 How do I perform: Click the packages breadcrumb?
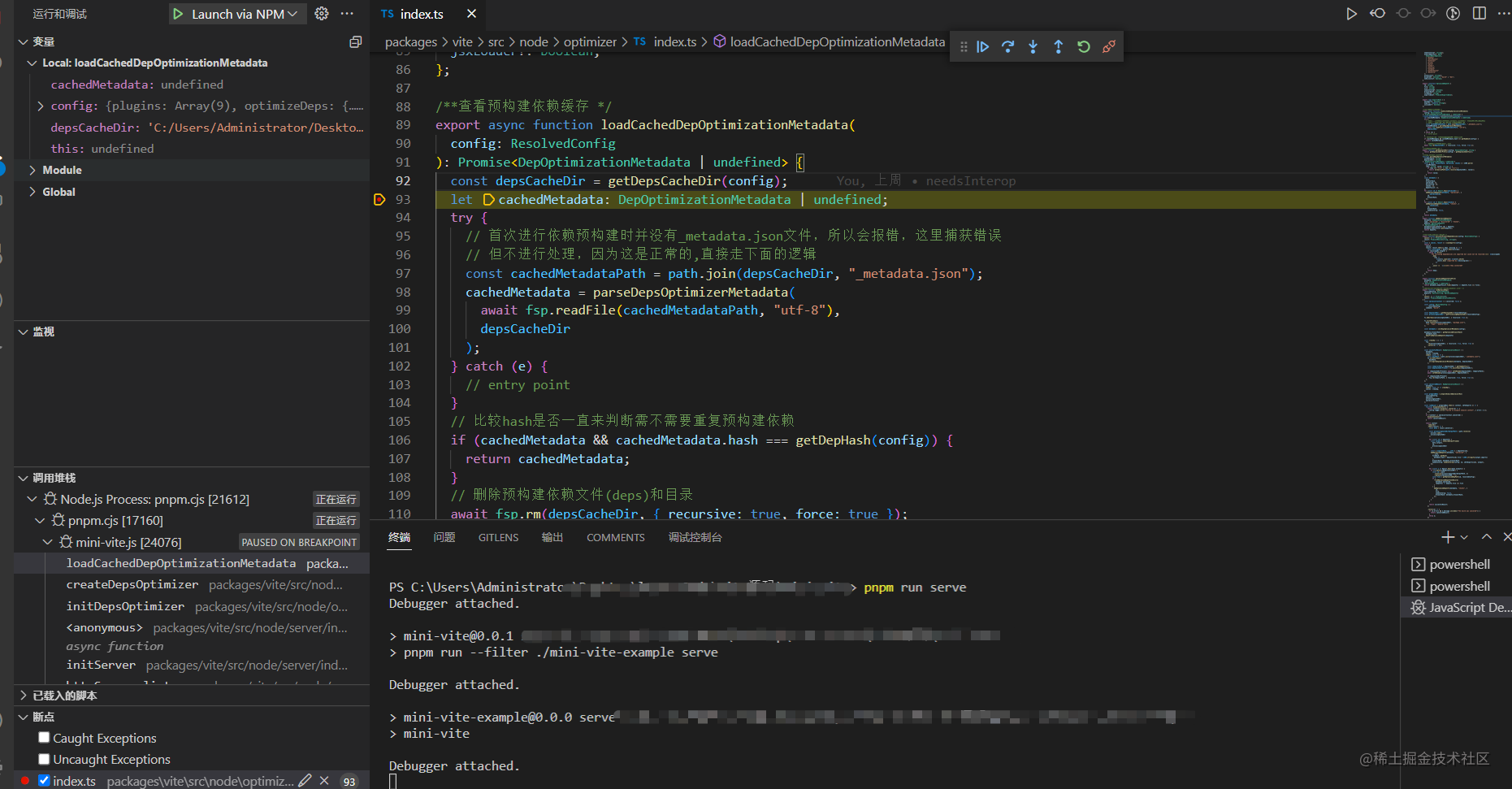(x=410, y=41)
